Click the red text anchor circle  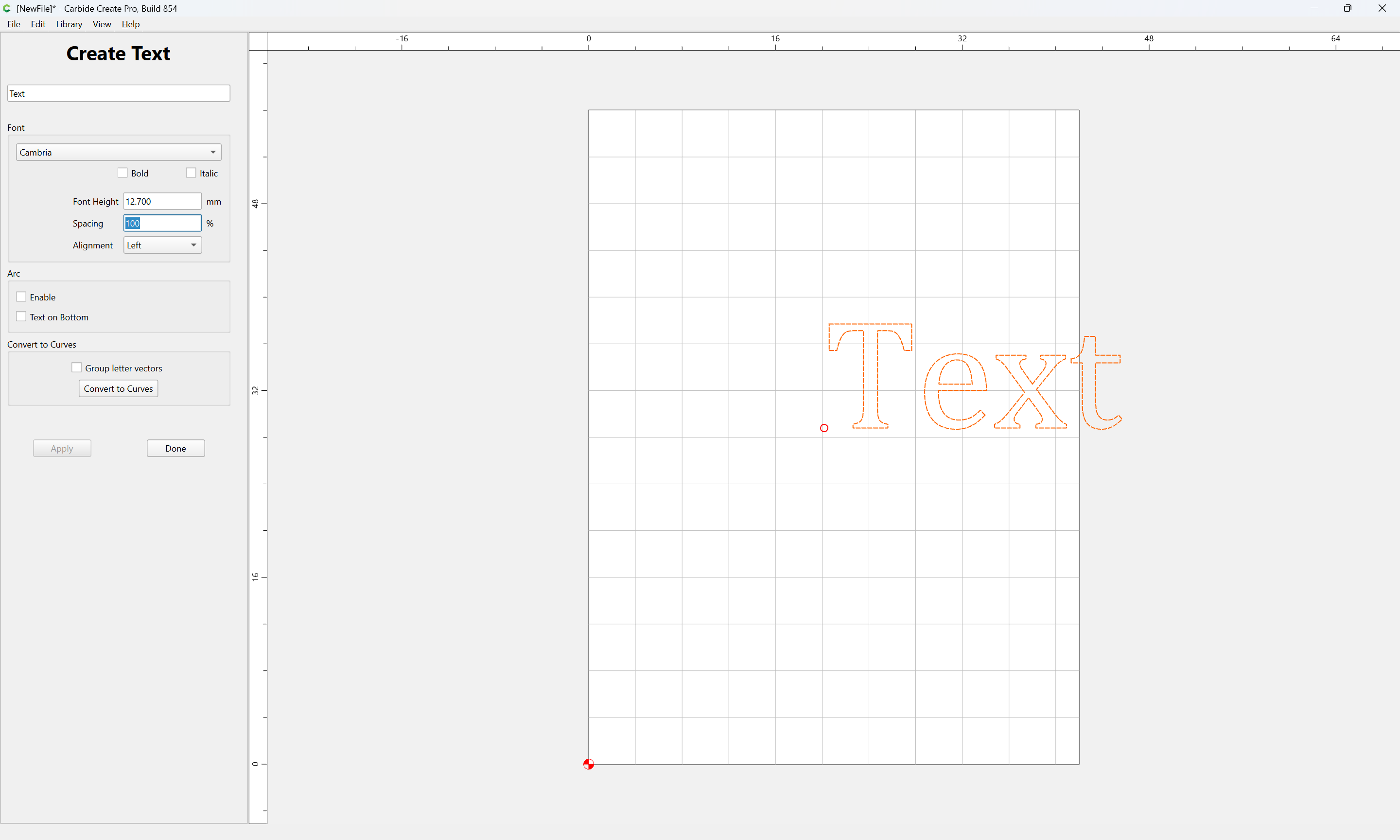[x=824, y=428]
